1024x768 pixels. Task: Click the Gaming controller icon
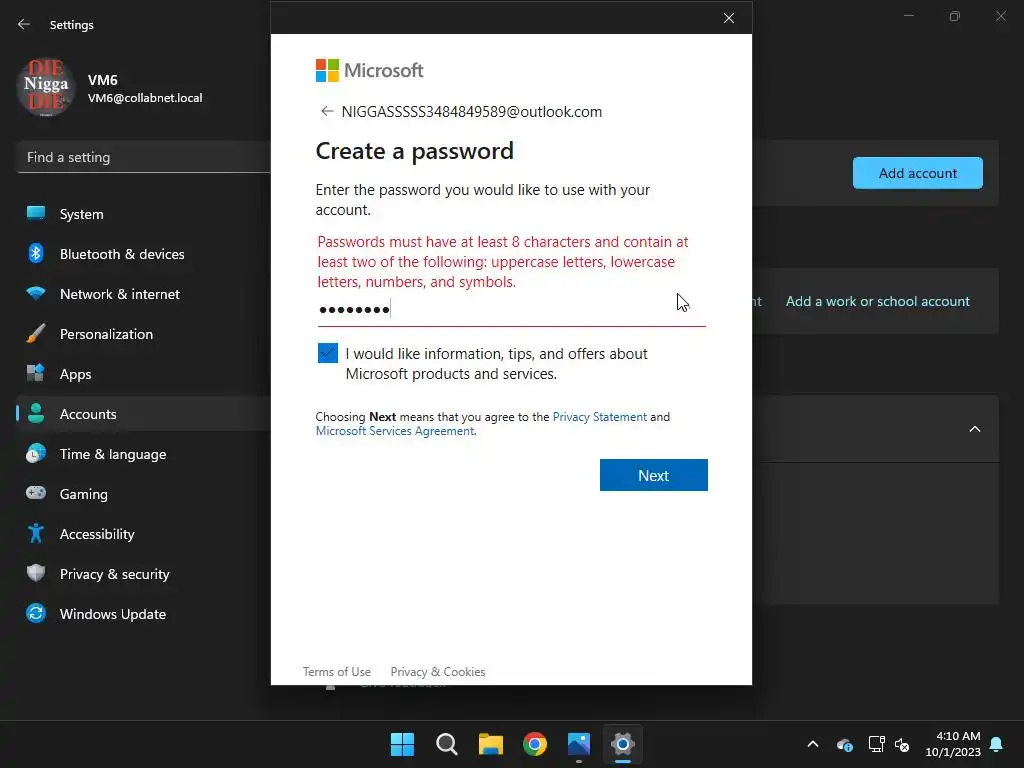coord(36,493)
